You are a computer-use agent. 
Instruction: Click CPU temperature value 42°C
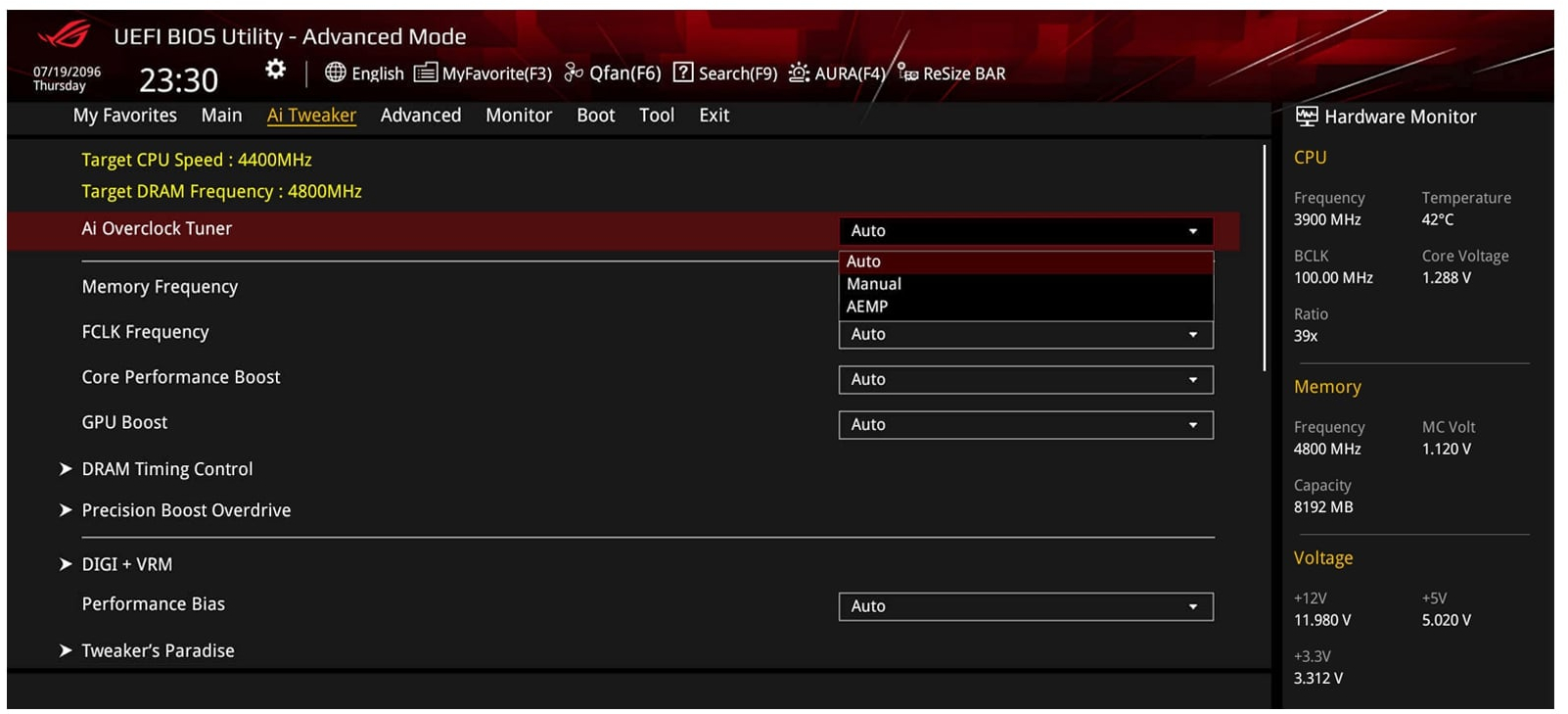coord(1438,219)
